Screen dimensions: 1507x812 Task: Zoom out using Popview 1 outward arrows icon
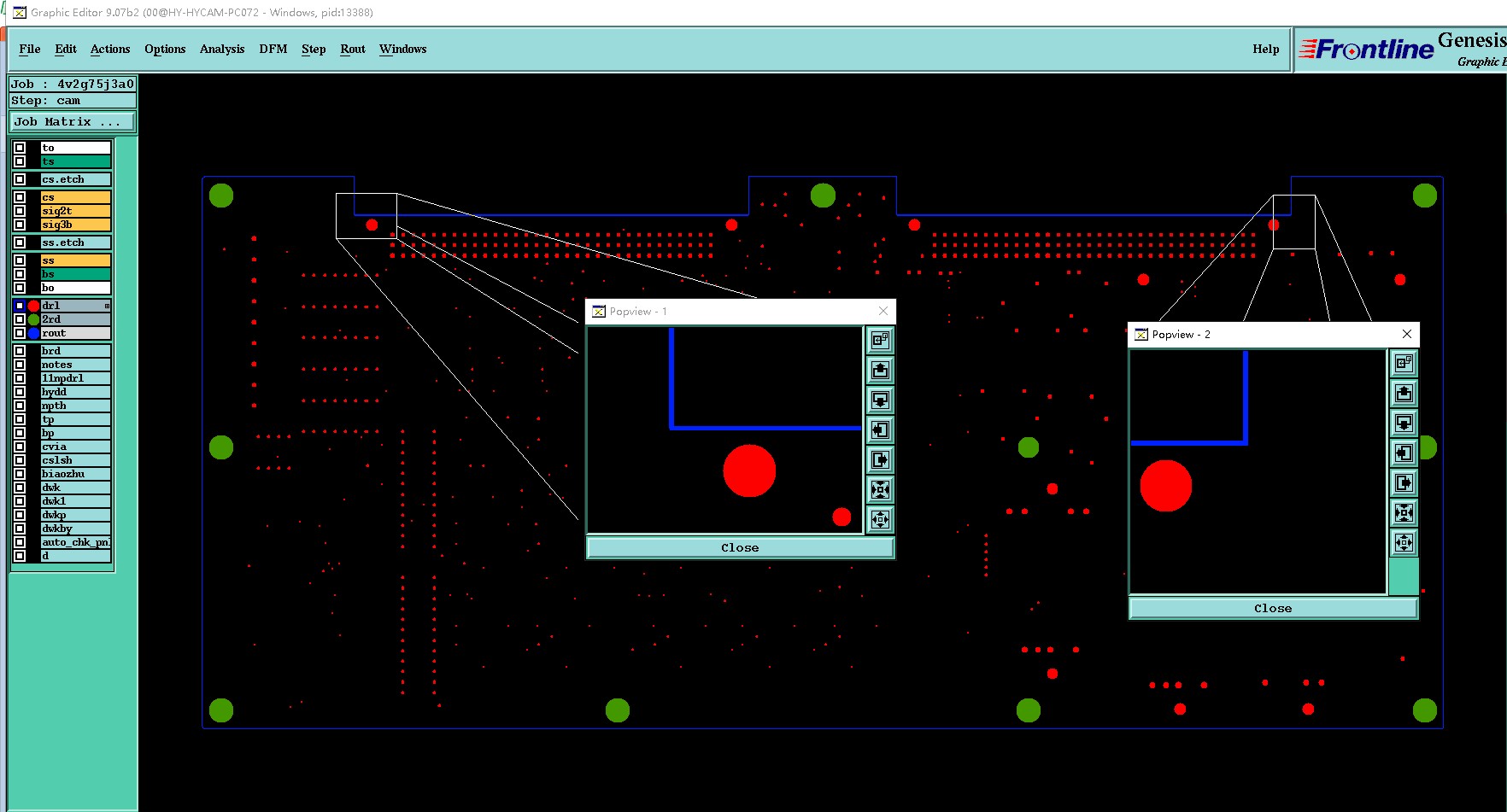coord(880,519)
